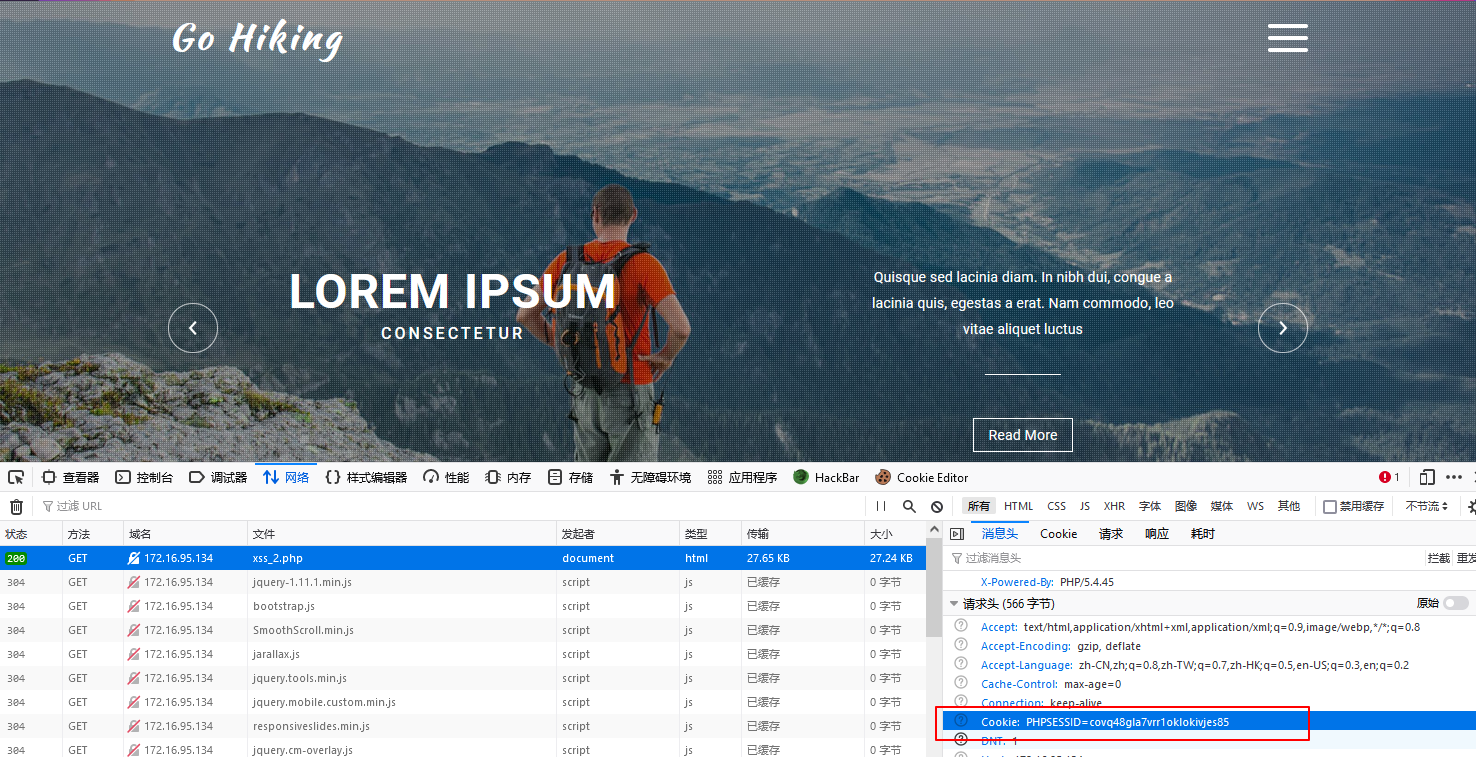The image size is (1476, 757).
Task: Open the Cookie details tab
Action: tap(1058, 534)
